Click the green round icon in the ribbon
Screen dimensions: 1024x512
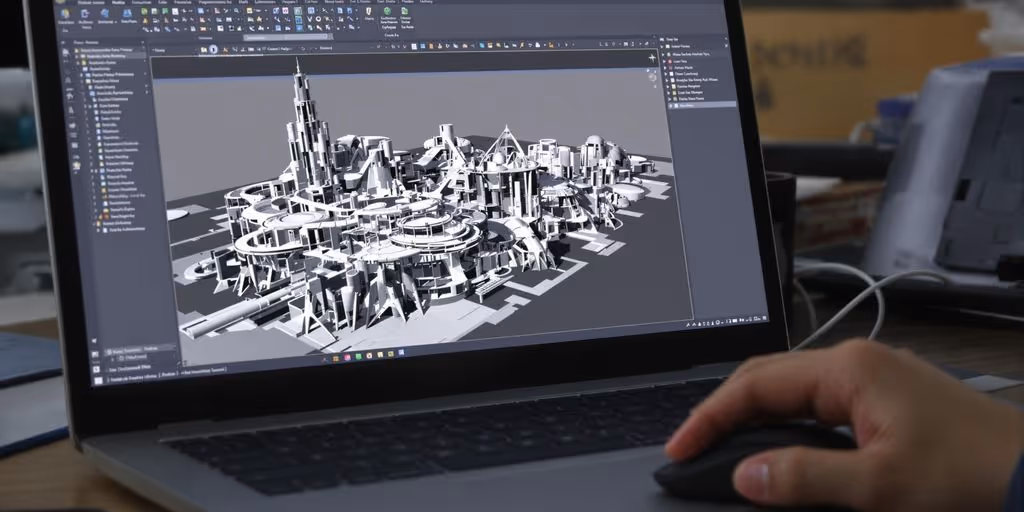pos(387,10)
